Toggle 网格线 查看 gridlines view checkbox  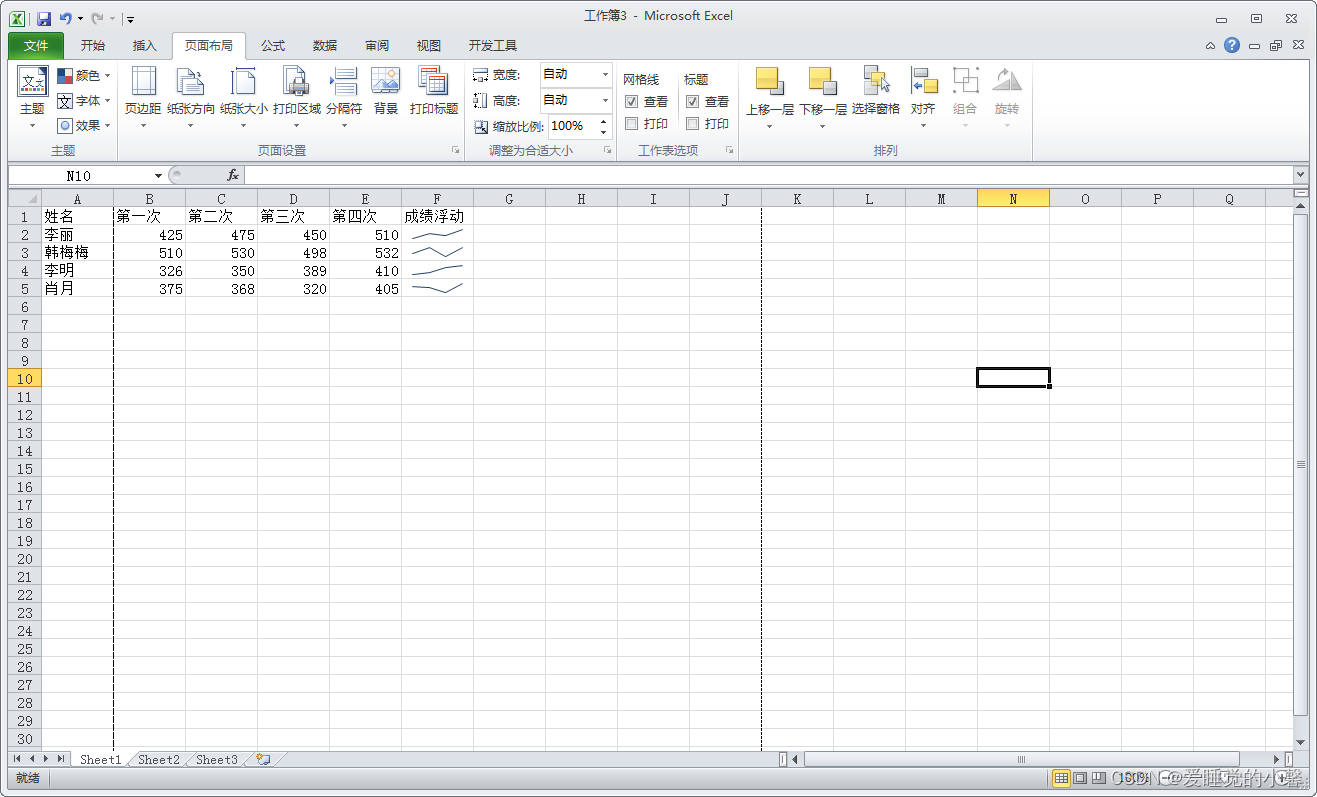click(x=631, y=102)
